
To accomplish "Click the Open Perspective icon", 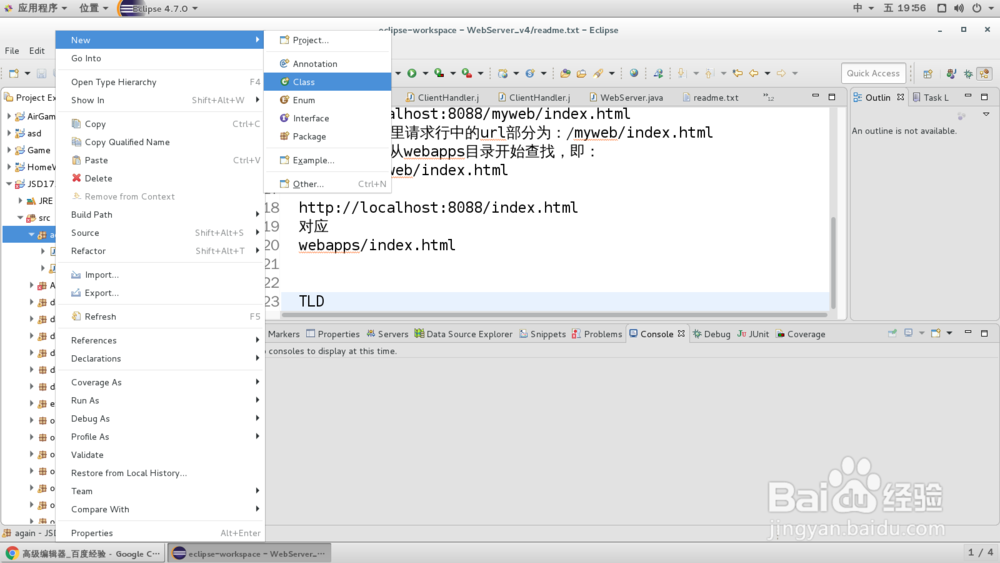I will pyautogui.click(x=928, y=73).
